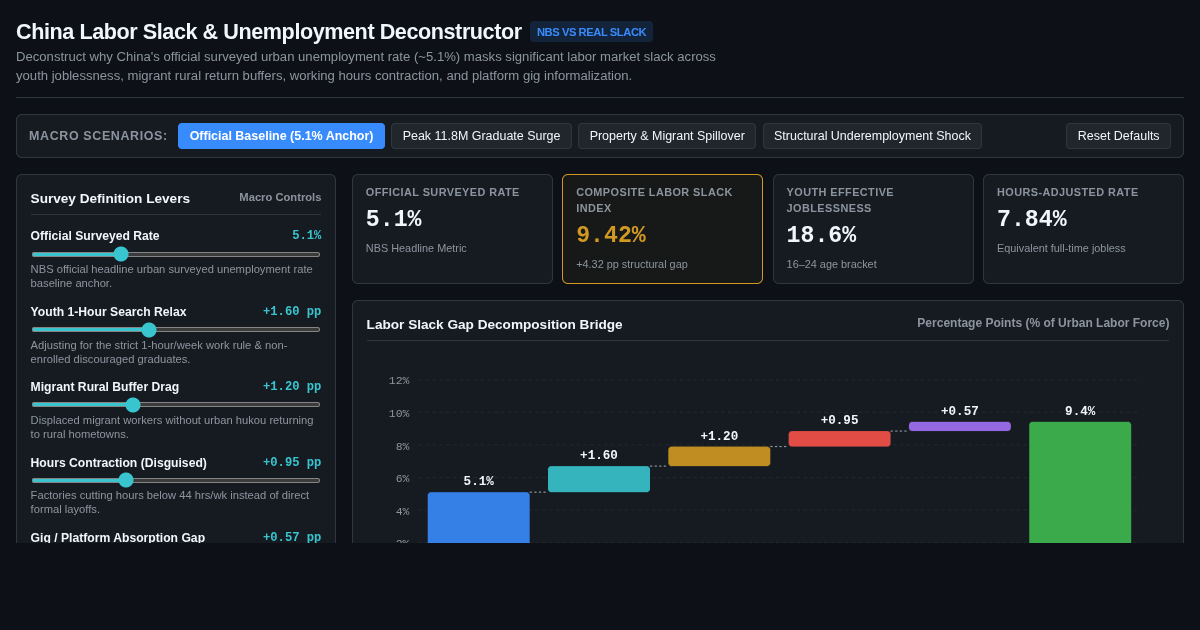Click the red +0.95 waterfall bar
Viewport: 1200px width, 630px height.
[839, 439]
